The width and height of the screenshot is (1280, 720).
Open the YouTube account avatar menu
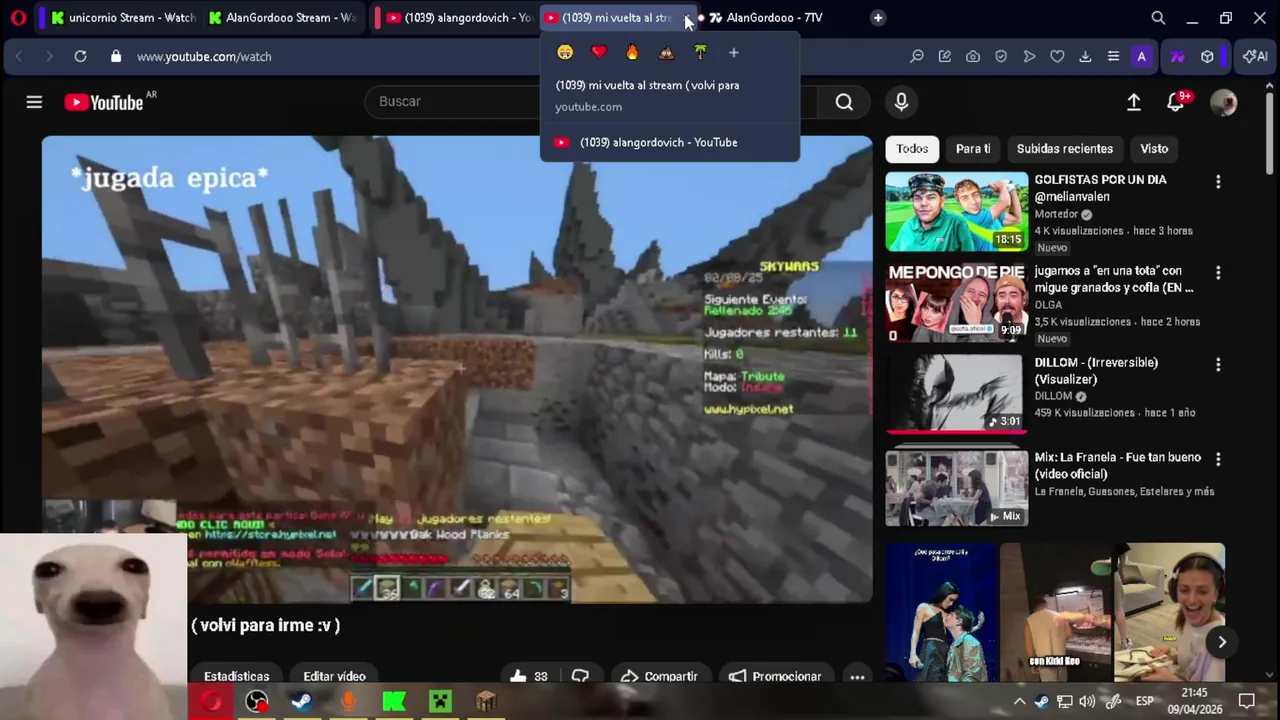click(x=1223, y=102)
